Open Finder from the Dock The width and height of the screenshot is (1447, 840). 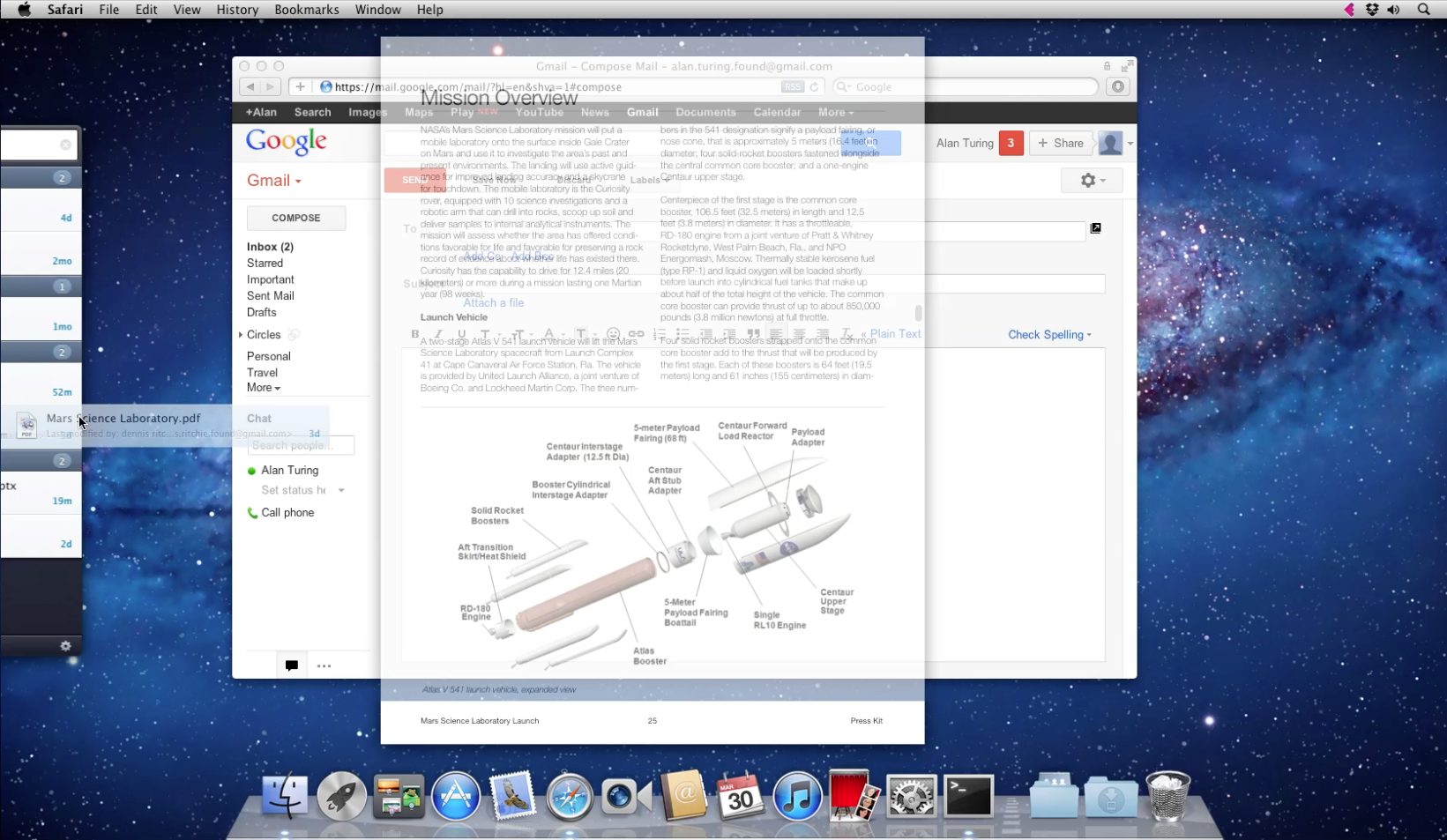(x=285, y=796)
